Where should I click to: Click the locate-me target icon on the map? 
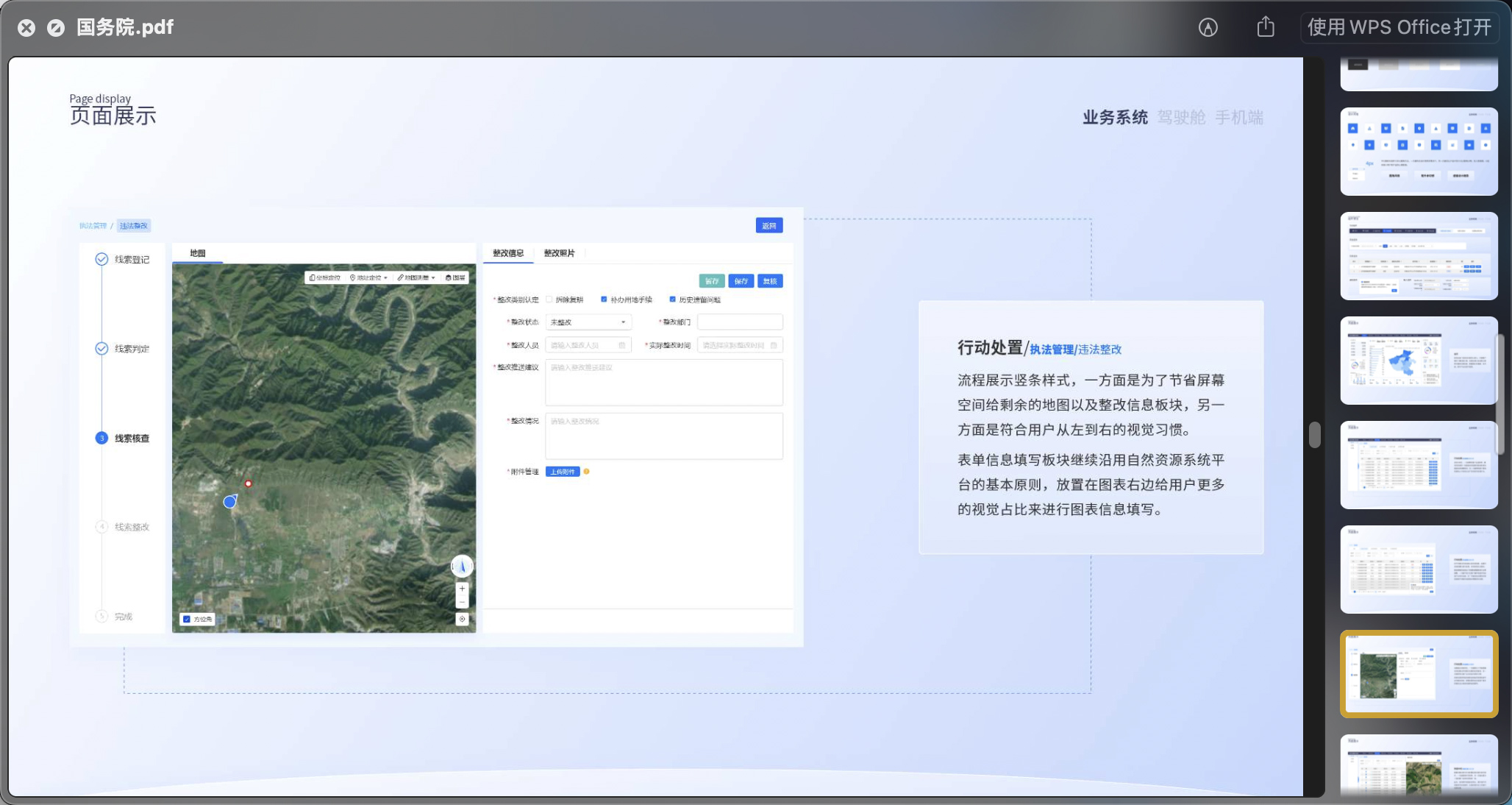(462, 620)
